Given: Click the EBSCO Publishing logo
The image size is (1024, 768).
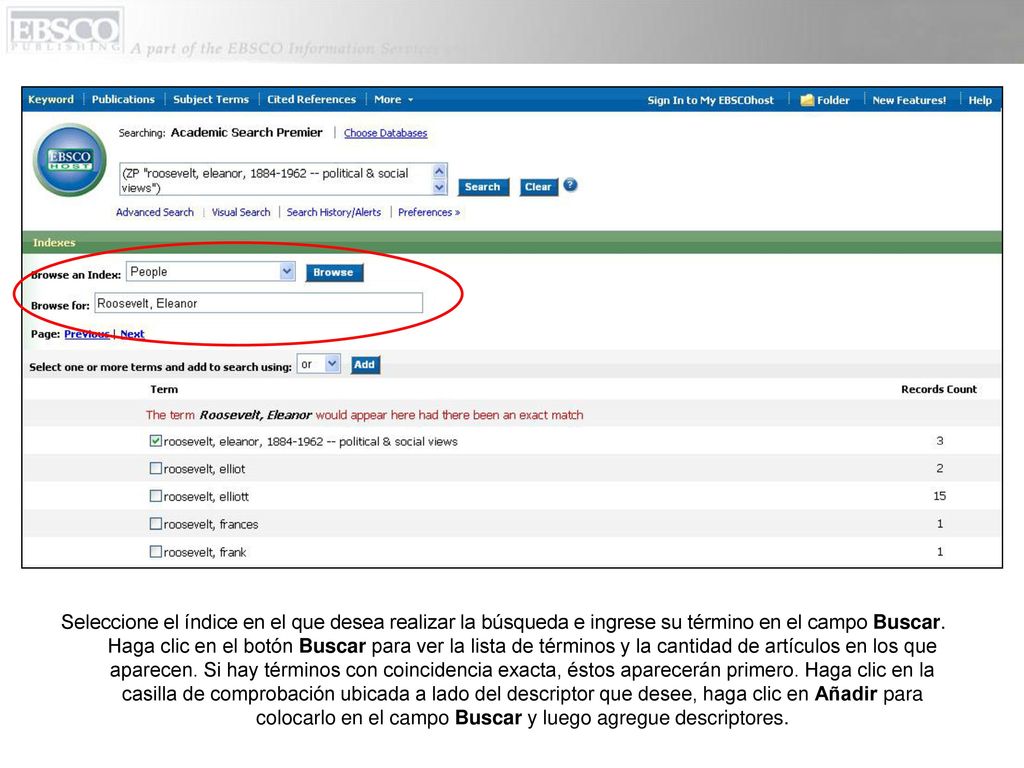Looking at the screenshot, I should click(64, 31).
